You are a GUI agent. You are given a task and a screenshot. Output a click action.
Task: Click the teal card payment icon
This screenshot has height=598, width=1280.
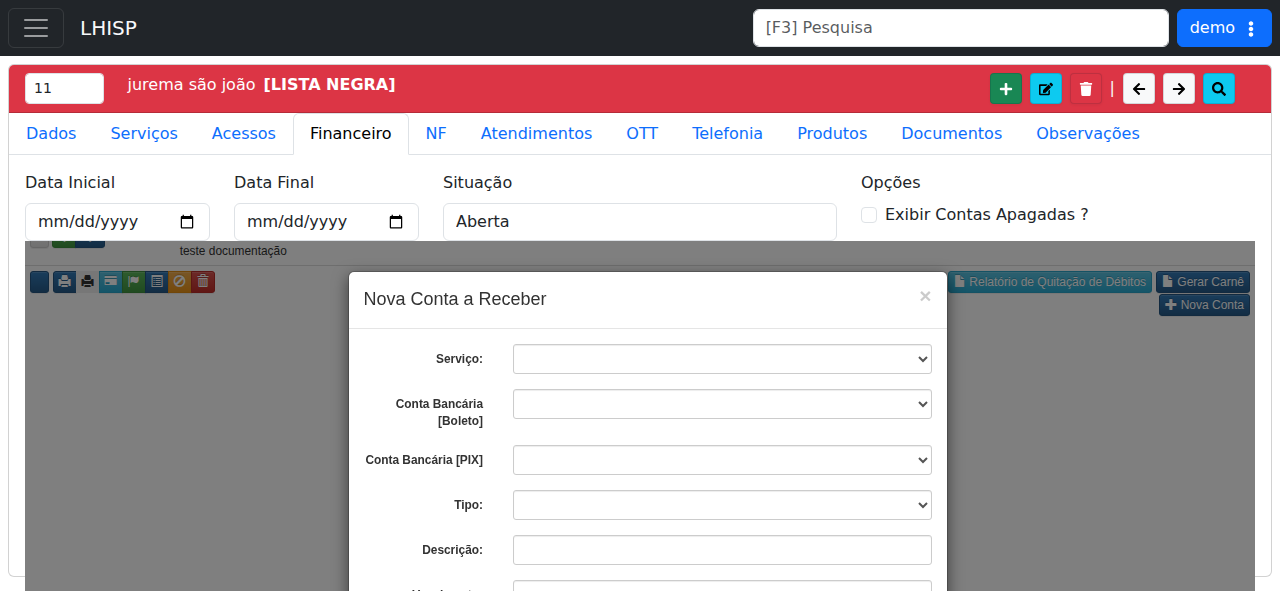(x=110, y=282)
